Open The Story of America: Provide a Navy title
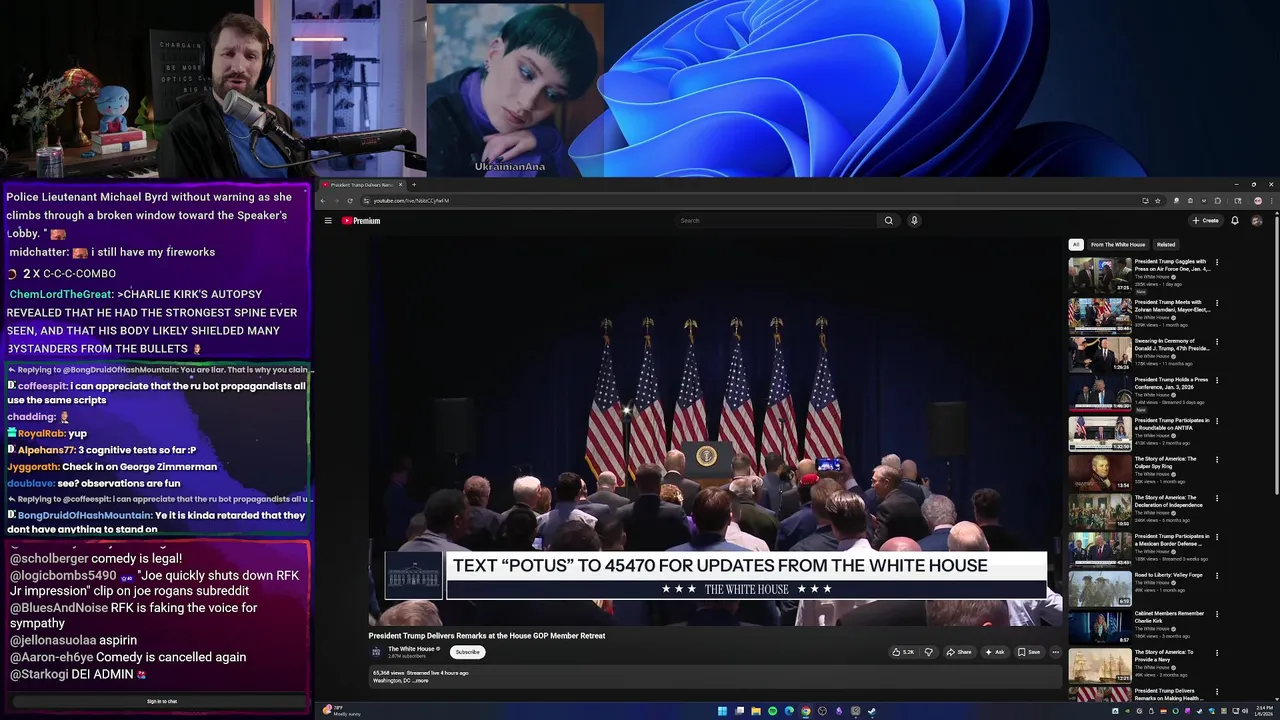 tap(1164, 656)
